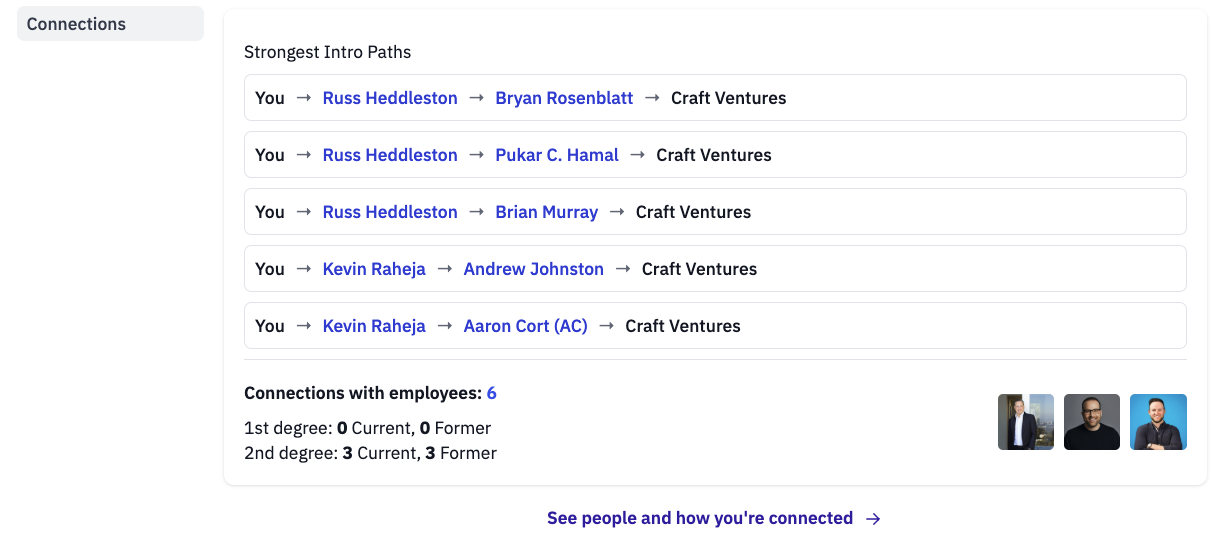
Task: Select Pukar C. Hamal link
Action: 557,155
